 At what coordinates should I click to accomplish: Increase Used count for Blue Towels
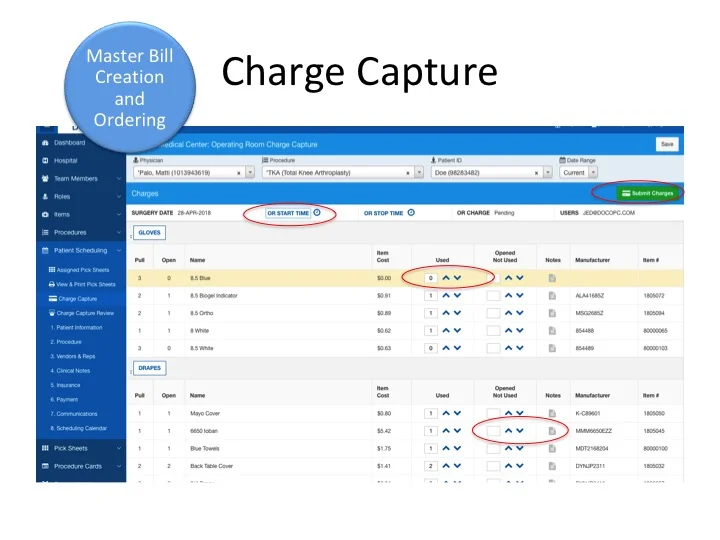point(446,448)
